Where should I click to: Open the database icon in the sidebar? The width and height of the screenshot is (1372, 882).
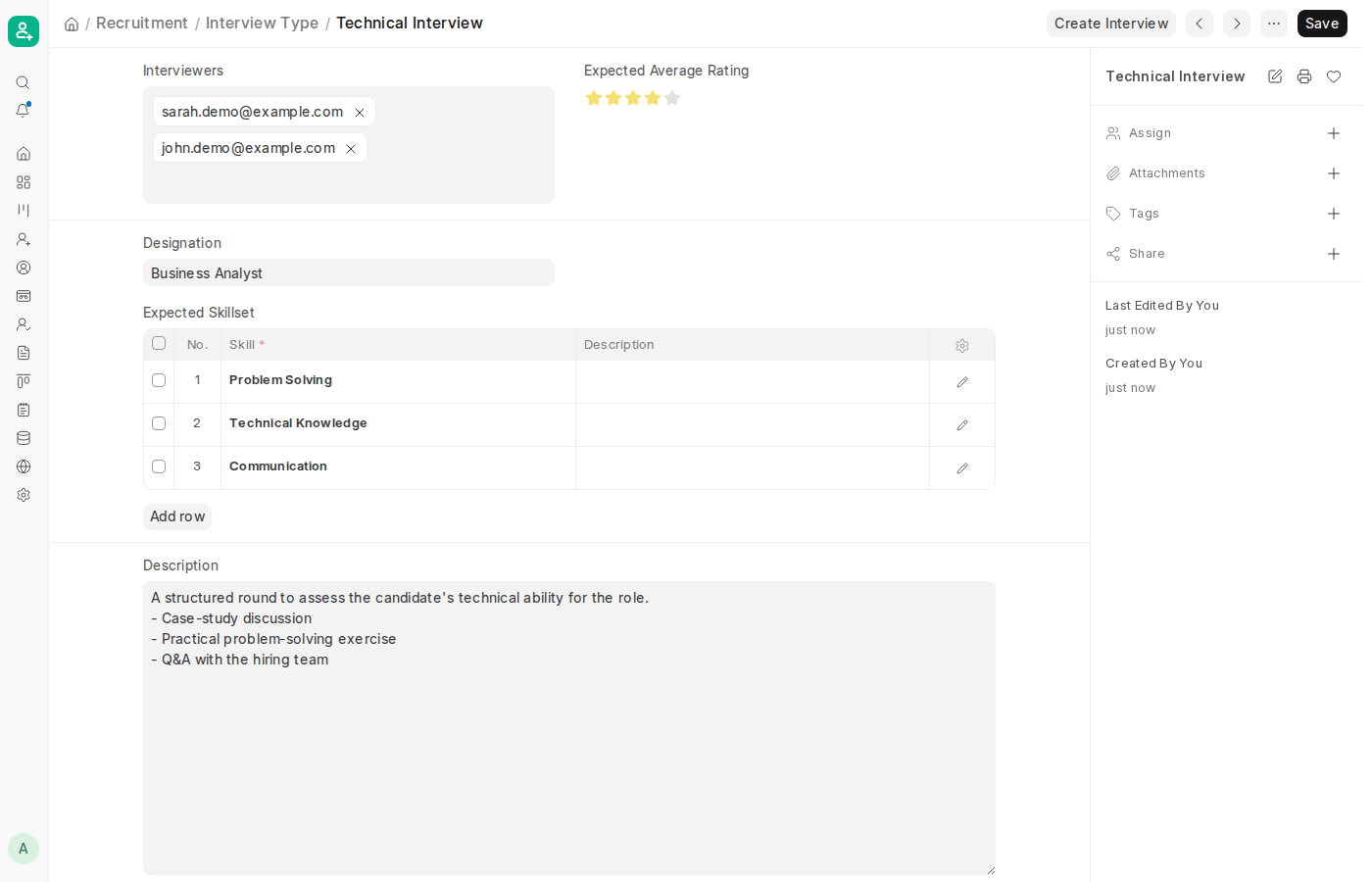[24, 438]
